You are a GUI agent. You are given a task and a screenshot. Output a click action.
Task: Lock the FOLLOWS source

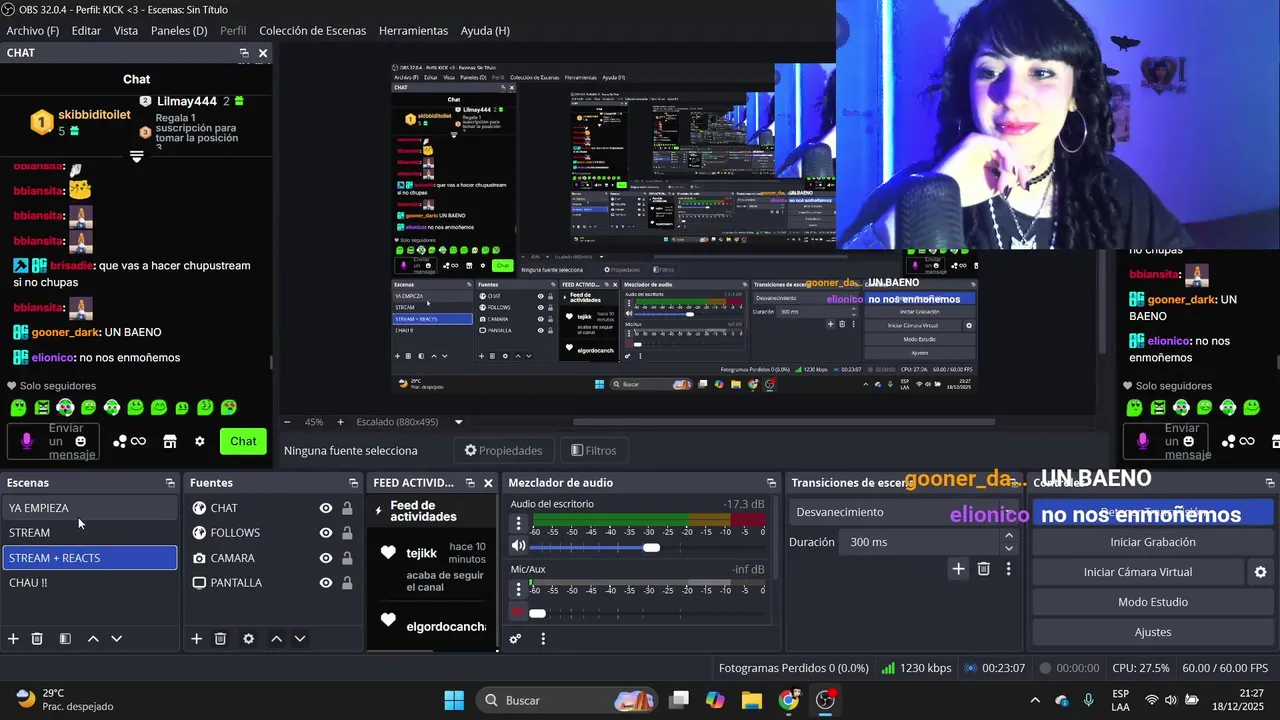pos(347,533)
